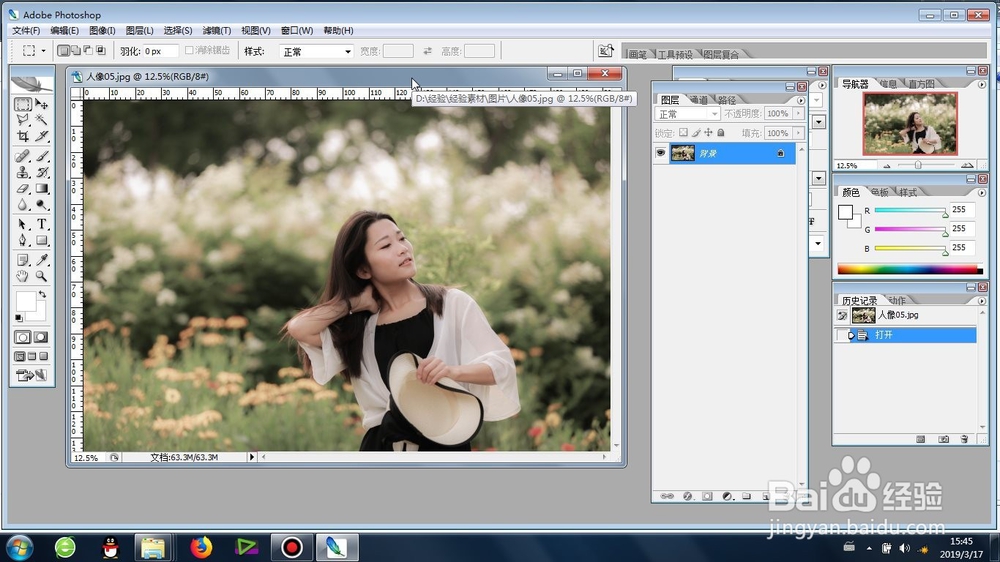This screenshot has width=1000, height=562.
Task: Select the History Brush tool
Action: click(x=41, y=172)
